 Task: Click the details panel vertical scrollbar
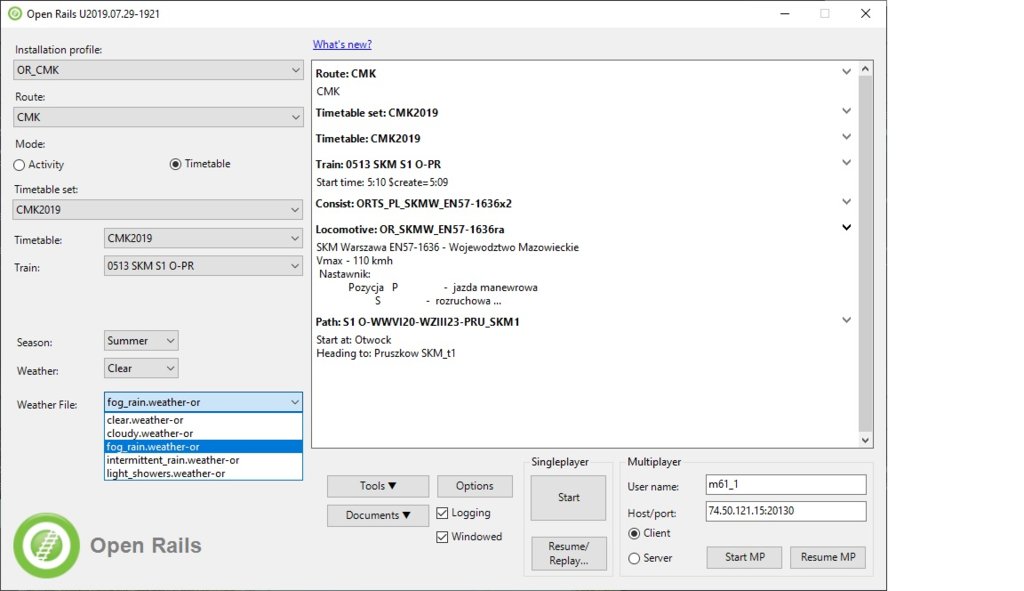pos(865,250)
